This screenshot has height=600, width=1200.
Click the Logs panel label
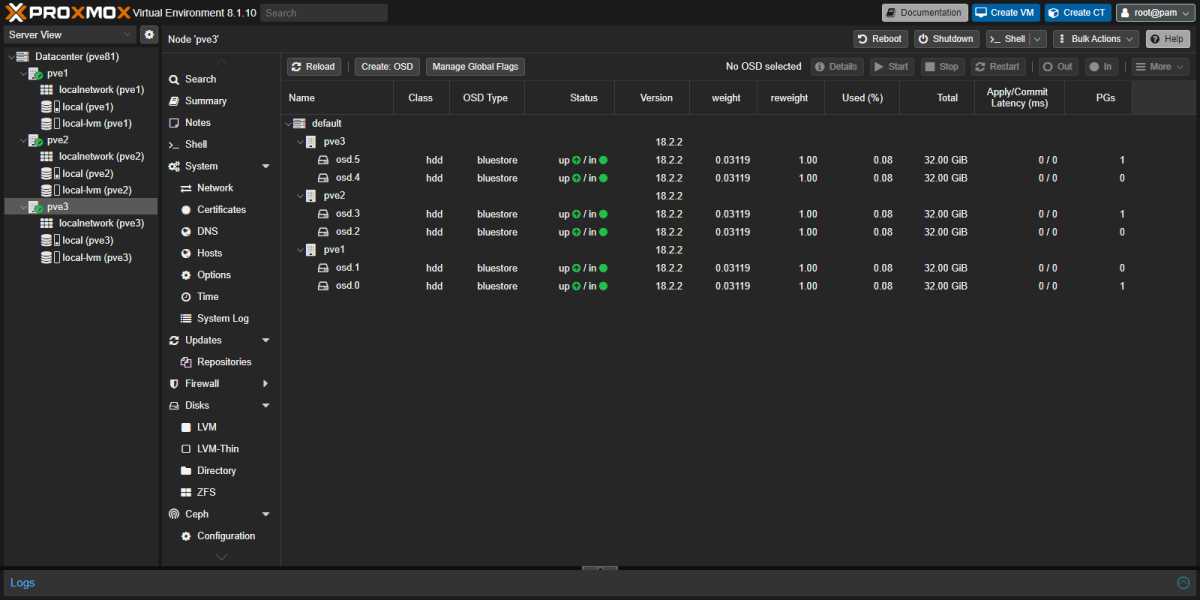point(22,583)
